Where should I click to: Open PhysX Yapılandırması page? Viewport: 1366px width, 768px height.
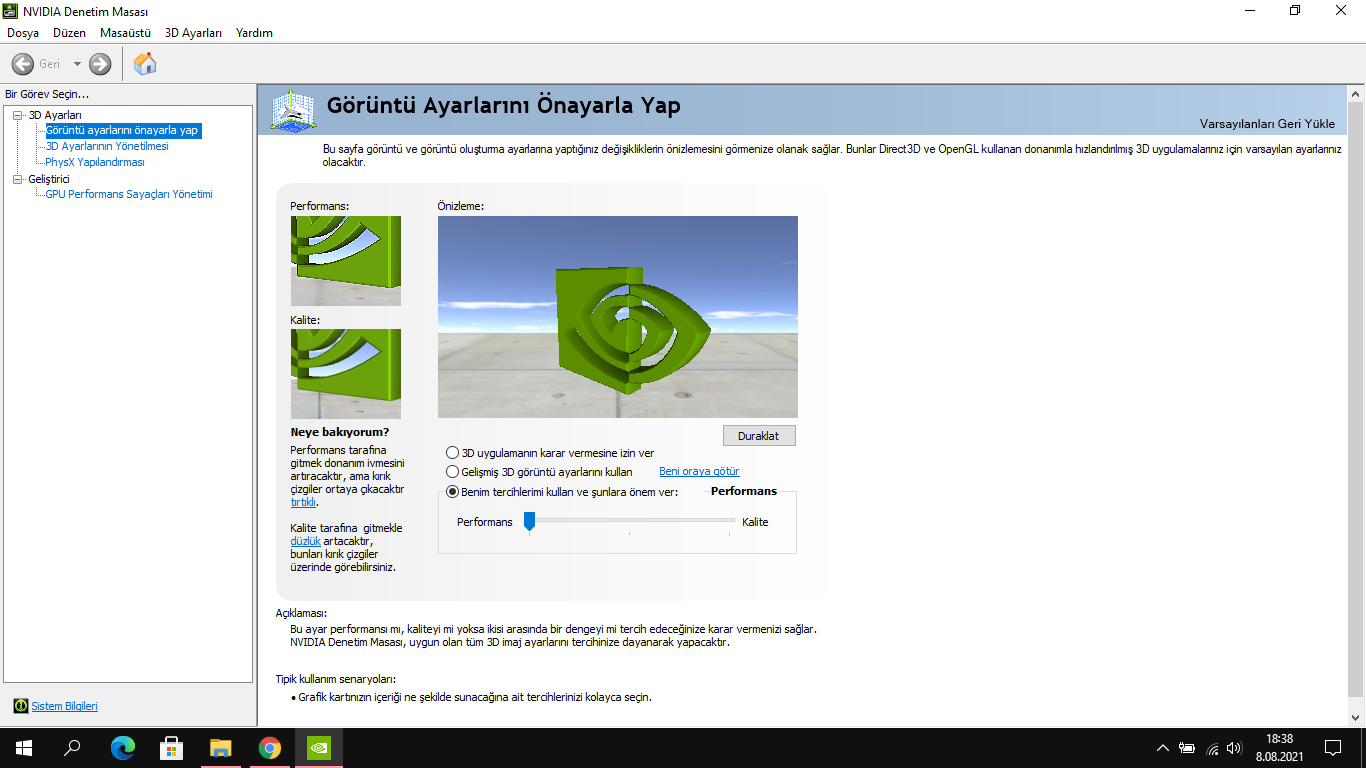(95, 162)
